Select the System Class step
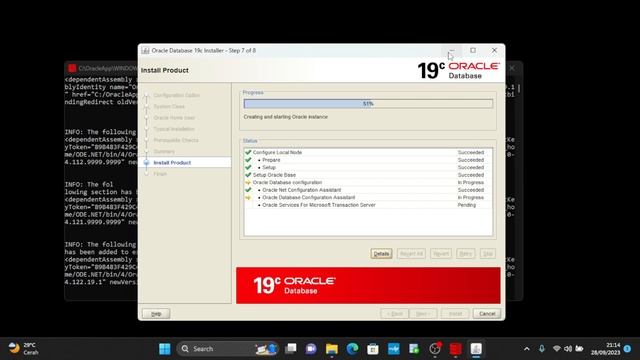The height and width of the screenshot is (360, 640). coord(169,107)
